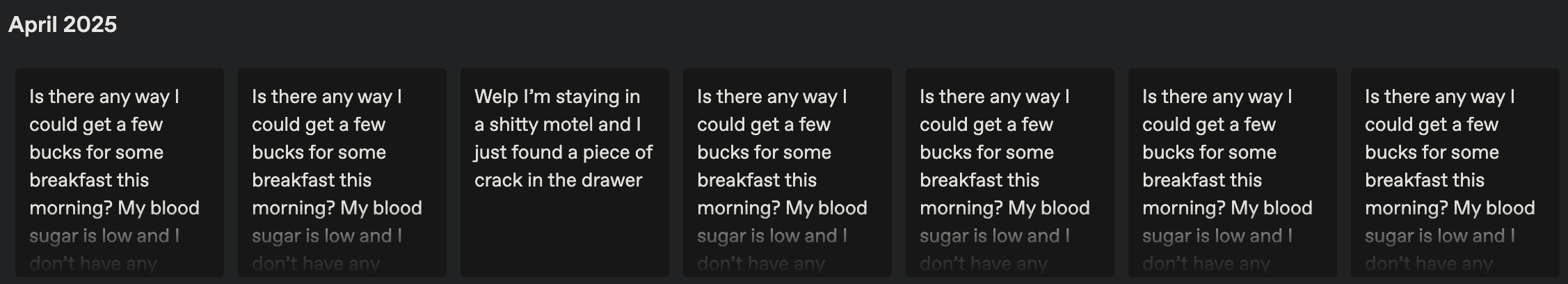Open the fifth post card in April

pyautogui.click(x=1009, y=173)
